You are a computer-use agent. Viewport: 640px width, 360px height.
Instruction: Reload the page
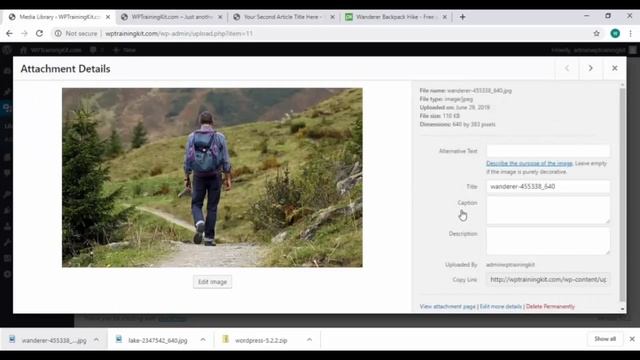(39, 33)
